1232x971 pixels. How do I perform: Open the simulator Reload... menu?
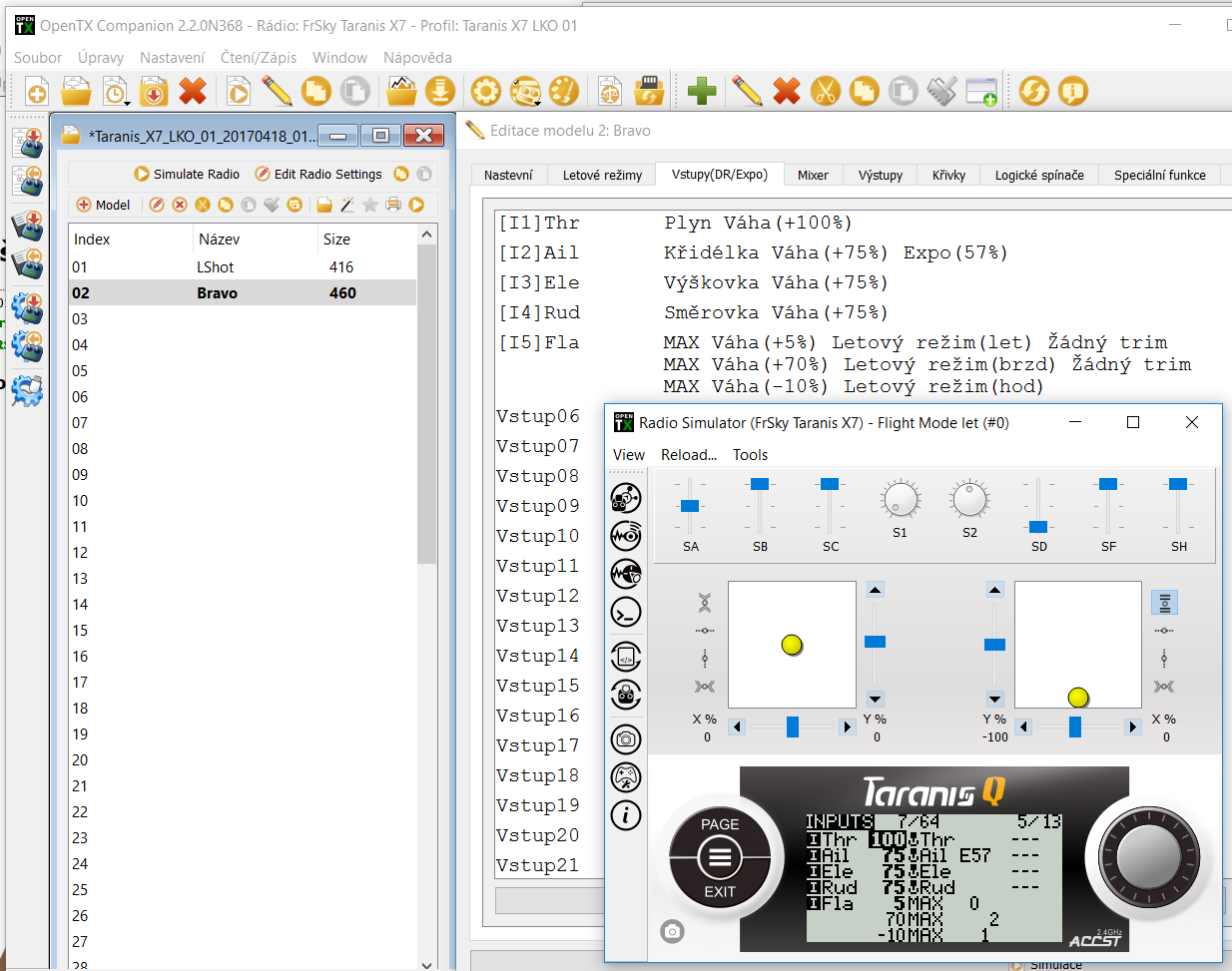(688, 455)
